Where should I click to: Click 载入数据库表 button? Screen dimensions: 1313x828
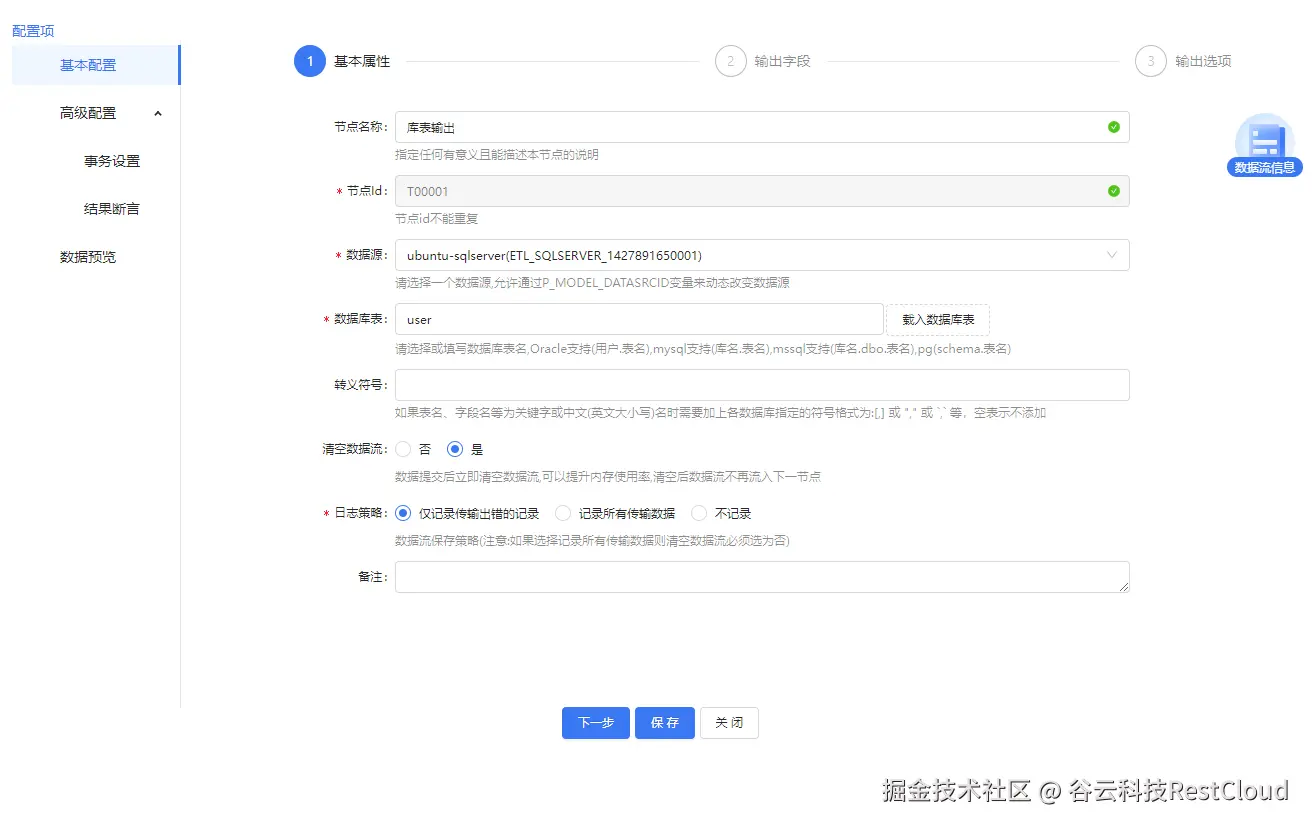click(938, 320)
